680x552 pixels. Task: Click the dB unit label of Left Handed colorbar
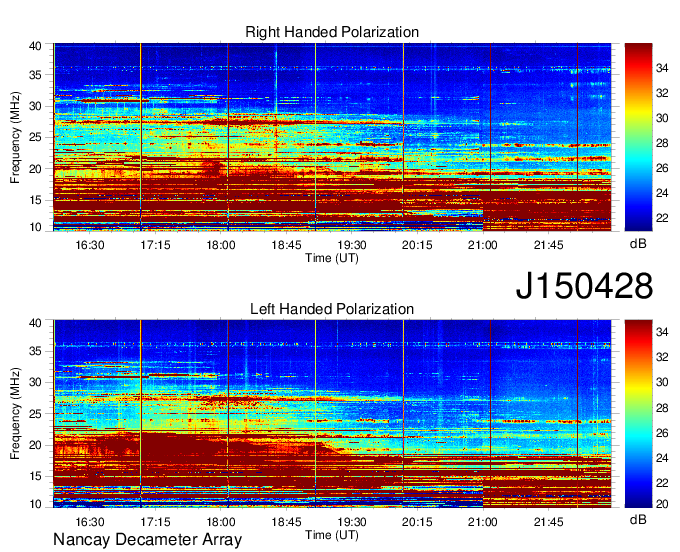638,519
